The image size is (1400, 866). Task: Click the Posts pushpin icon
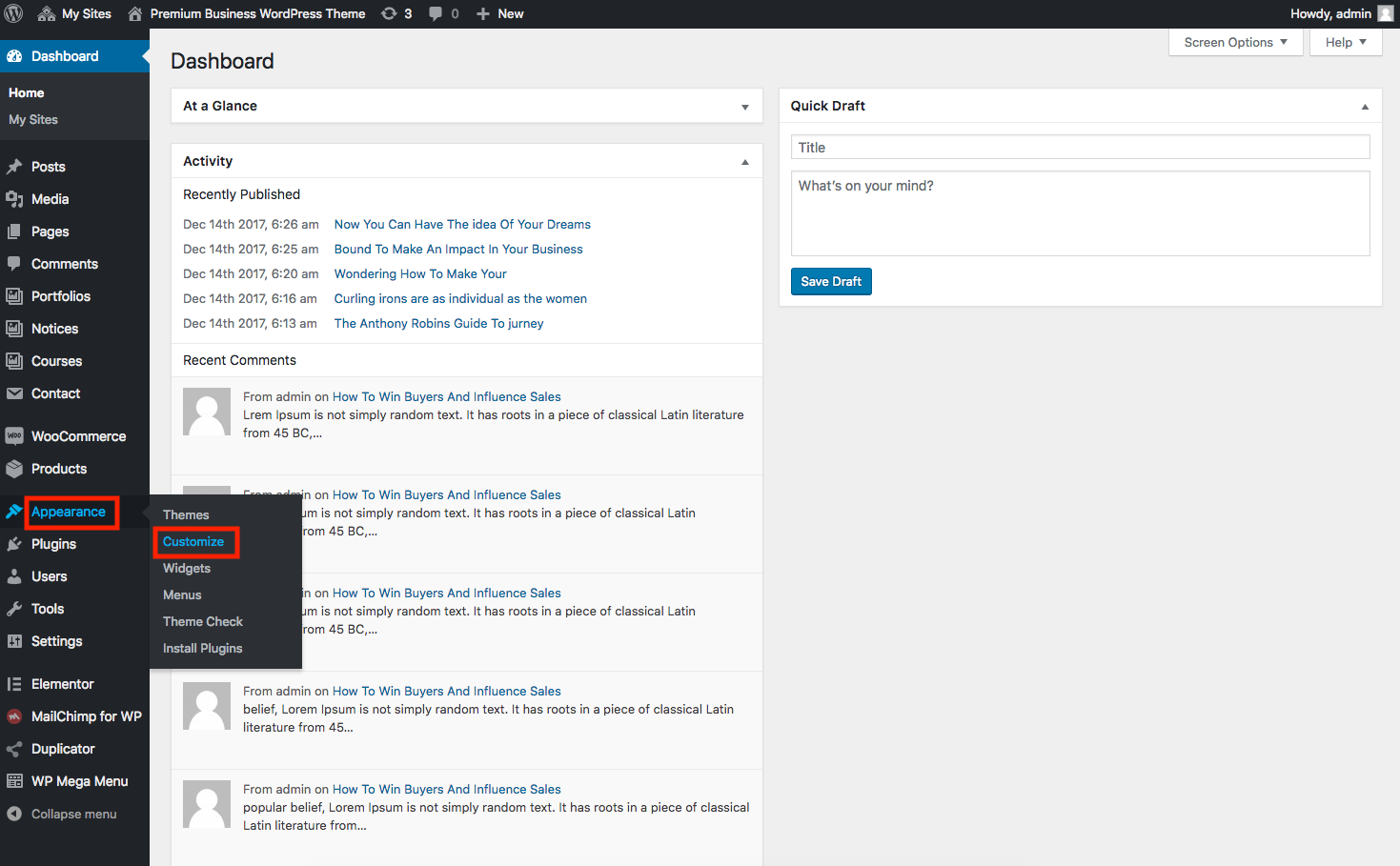[x=14, y=167]
